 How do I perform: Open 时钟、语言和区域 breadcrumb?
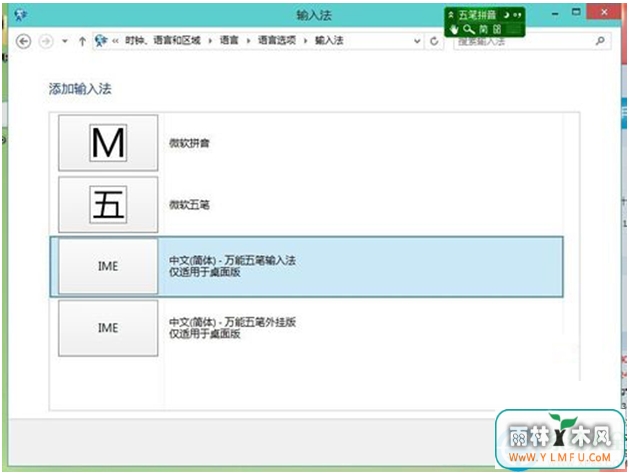[x=163, y=40]
